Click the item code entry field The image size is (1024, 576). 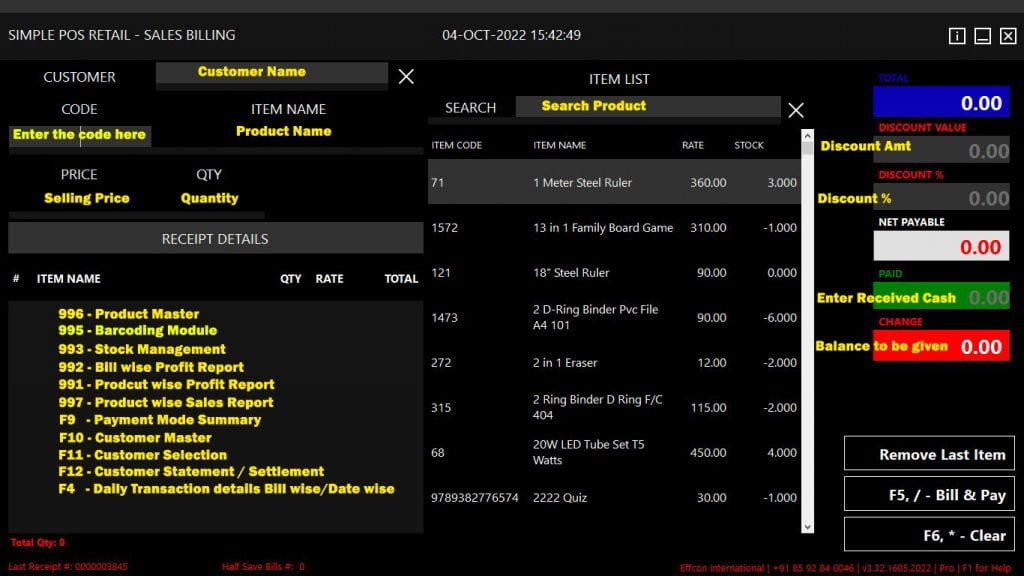point(80,135)
